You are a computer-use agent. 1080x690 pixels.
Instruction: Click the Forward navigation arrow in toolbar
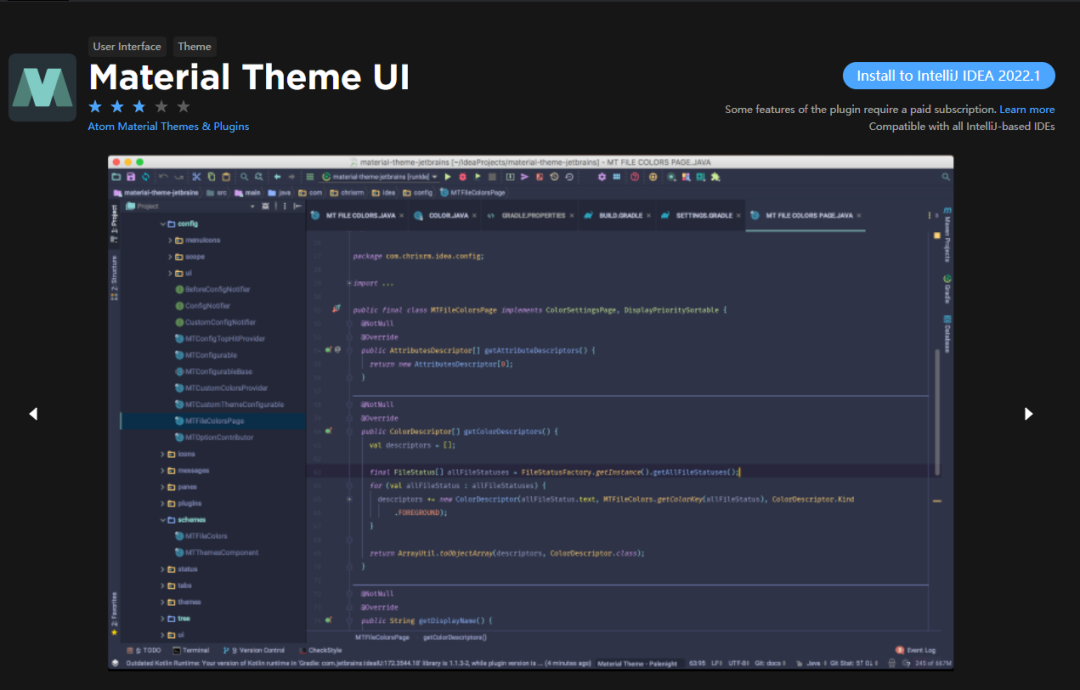point(291,177)
